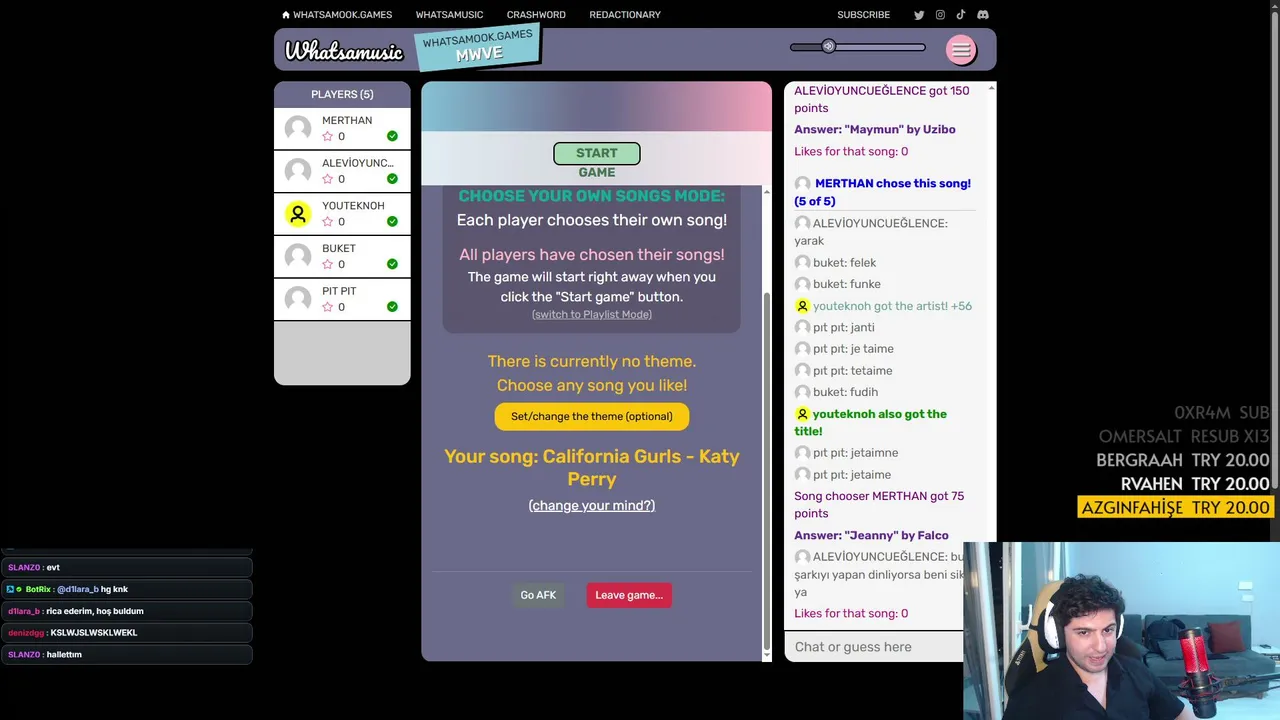Open the Instagram icon in the header
Screen dimensions: 1280x720
[940, 15]
